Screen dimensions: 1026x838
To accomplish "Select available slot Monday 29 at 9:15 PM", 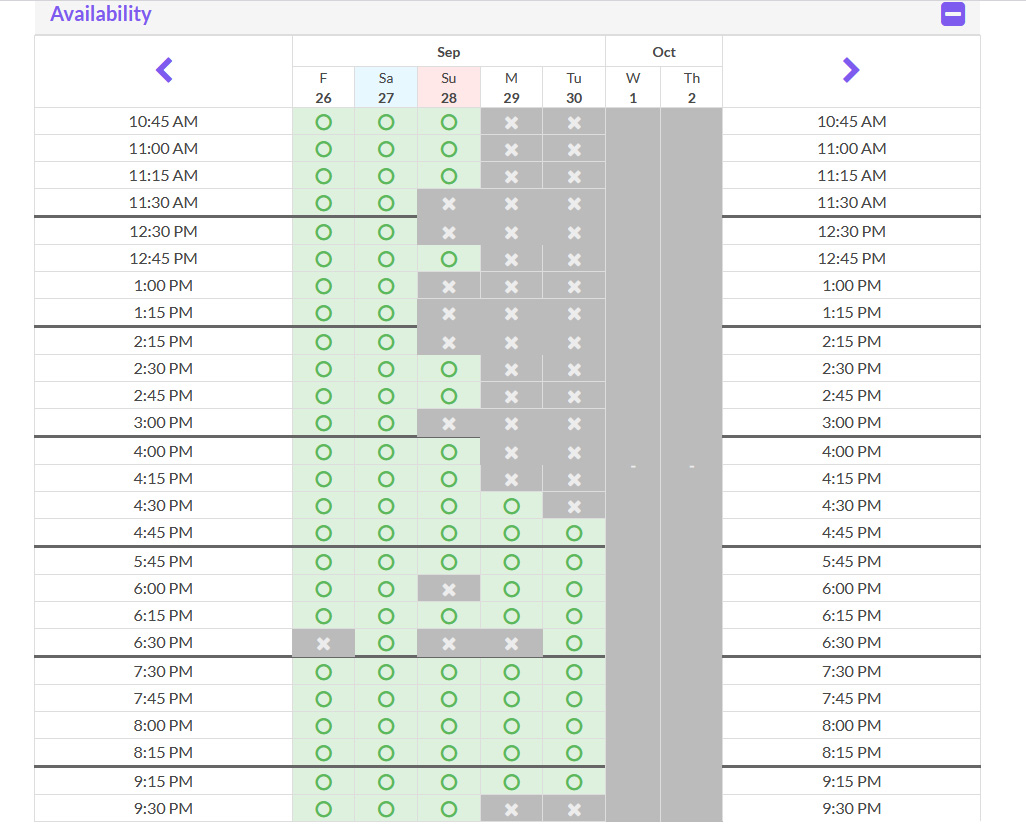I will click(512, 782).
